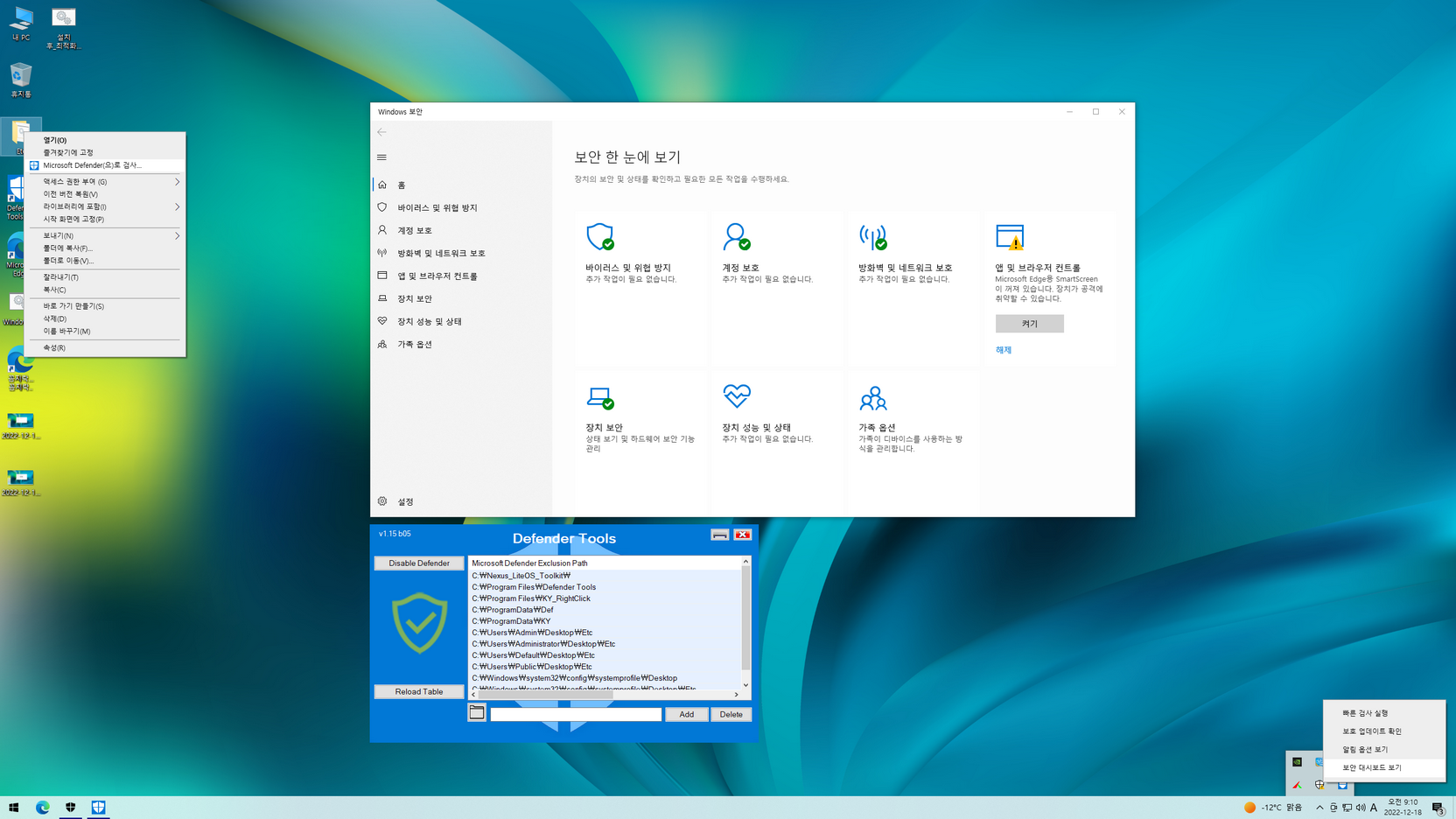Open 바이러스 및 위협 방지 in the sidebar
Viewport: 1456px width, 819px height.
(461, 207)
